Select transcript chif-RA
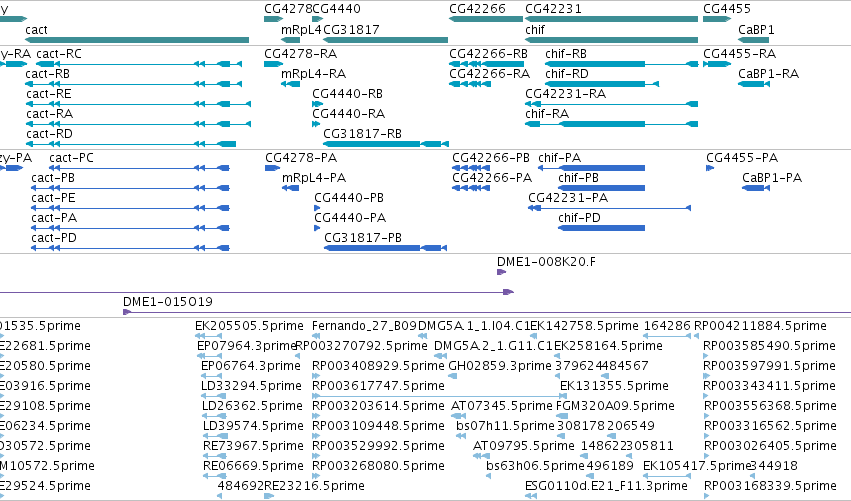This screenshot has height=501, width=851. pos(611,124)
